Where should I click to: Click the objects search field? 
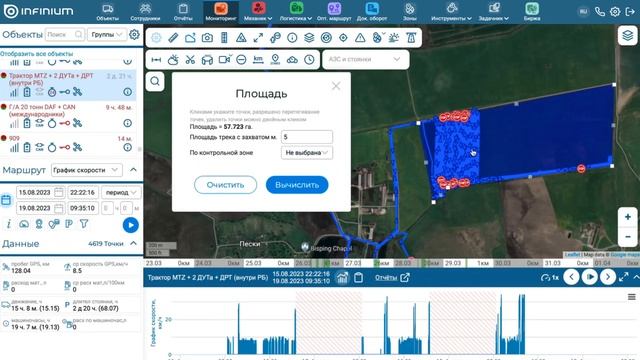coord(65,35)
